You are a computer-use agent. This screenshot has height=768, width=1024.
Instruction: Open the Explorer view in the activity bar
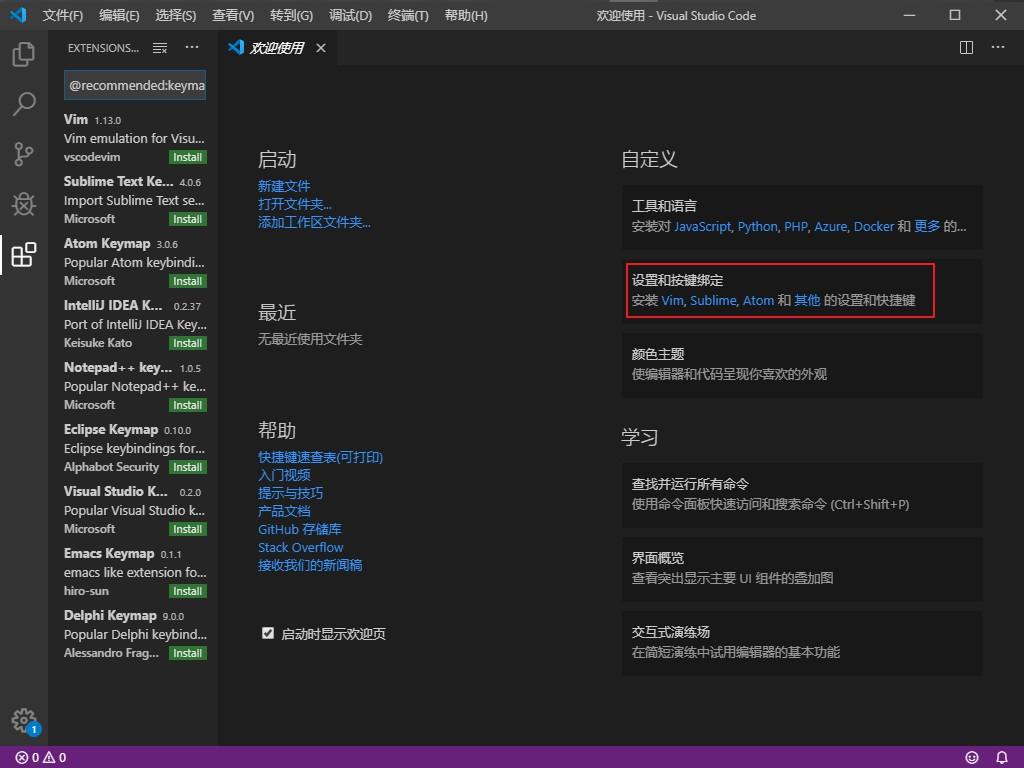pyautogui.click(x=22, y=56)
